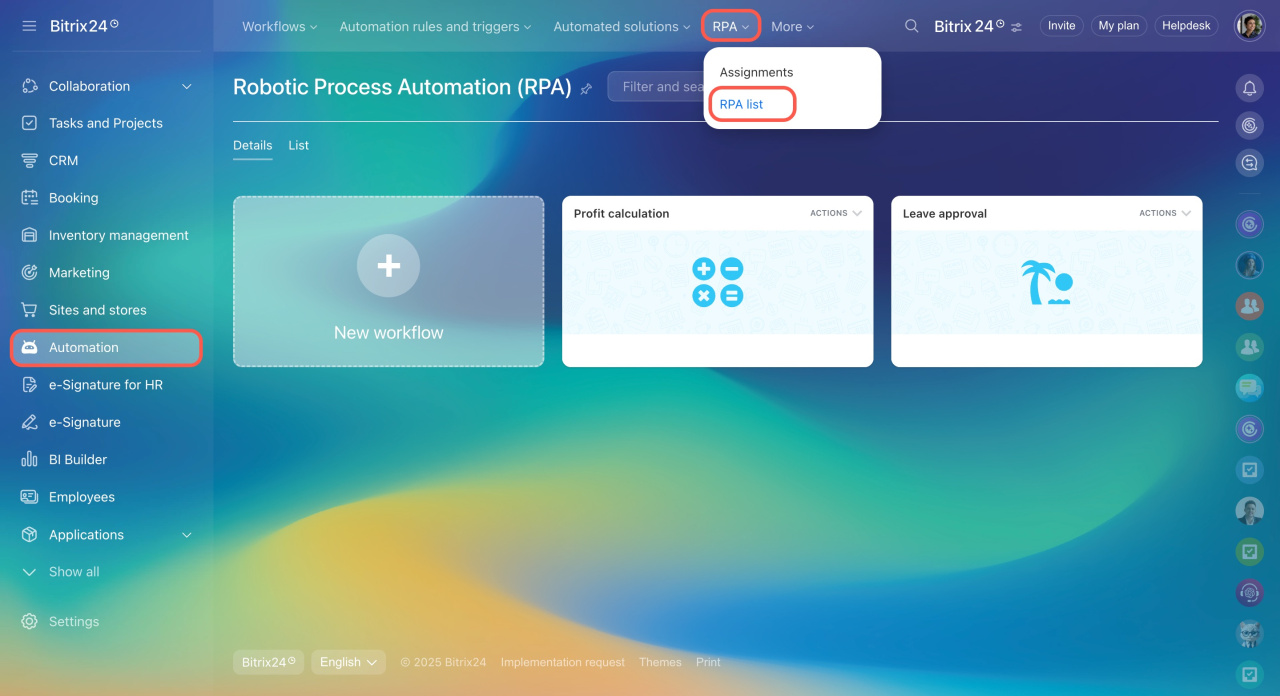Open the green checkmark chat icon in the right panel
1280x696 pixels.
coord(1249,552)
